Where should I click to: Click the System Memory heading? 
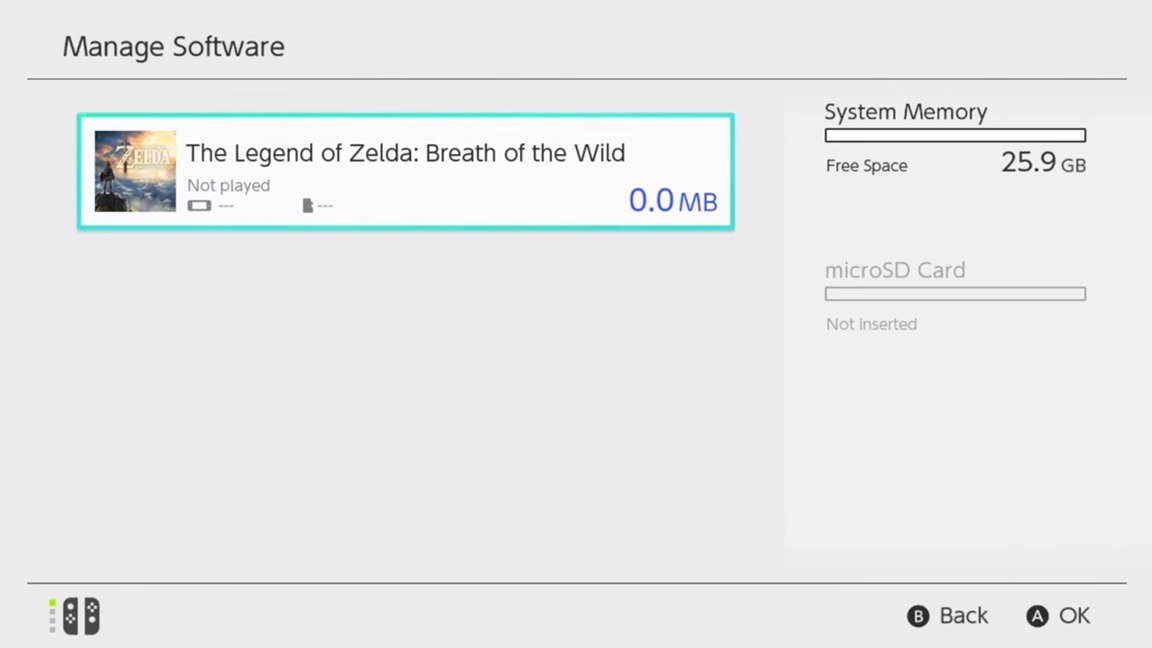[905, 112]
